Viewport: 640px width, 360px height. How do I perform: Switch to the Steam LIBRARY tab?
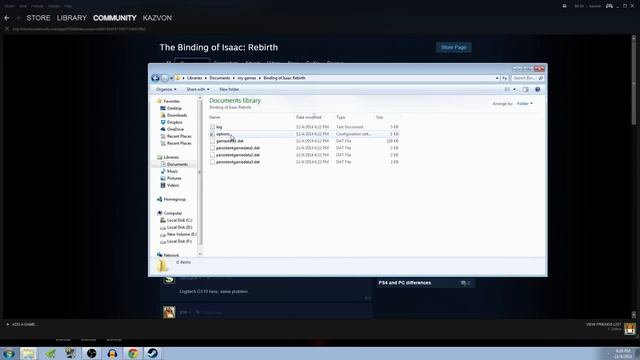point(72,18)
